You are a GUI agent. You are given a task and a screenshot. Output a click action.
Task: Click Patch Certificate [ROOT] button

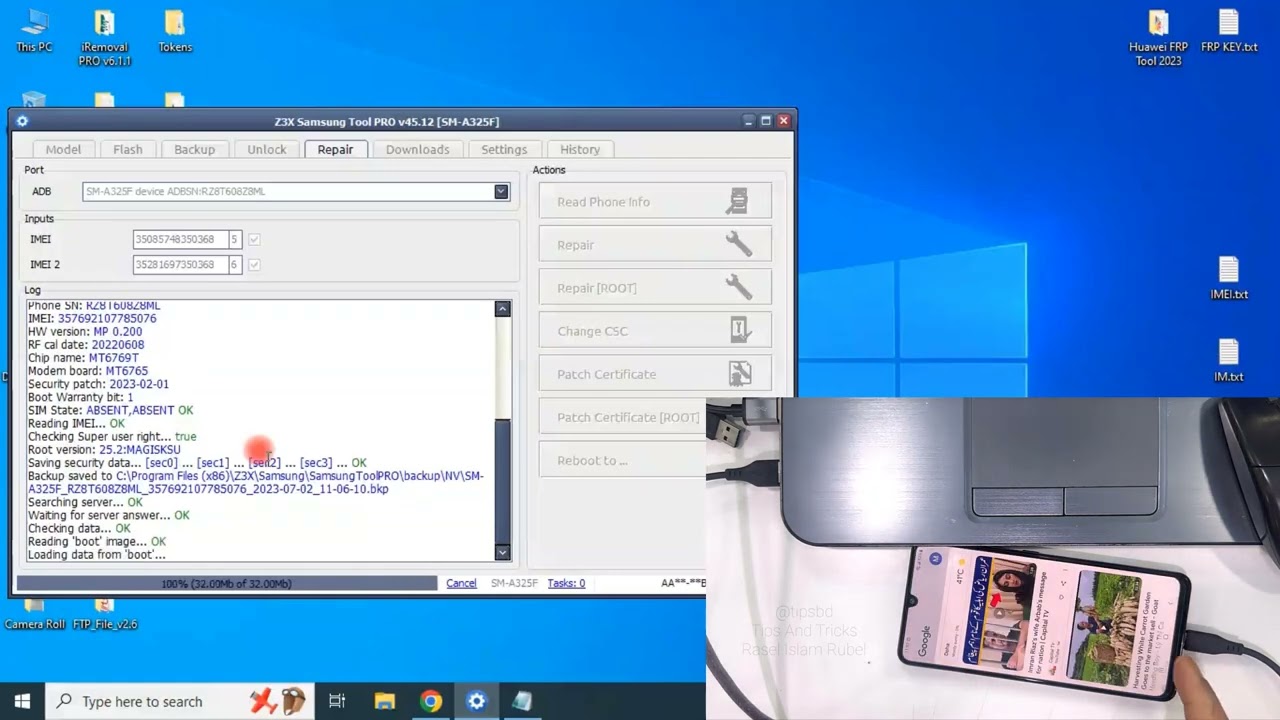tap(622, 417)
